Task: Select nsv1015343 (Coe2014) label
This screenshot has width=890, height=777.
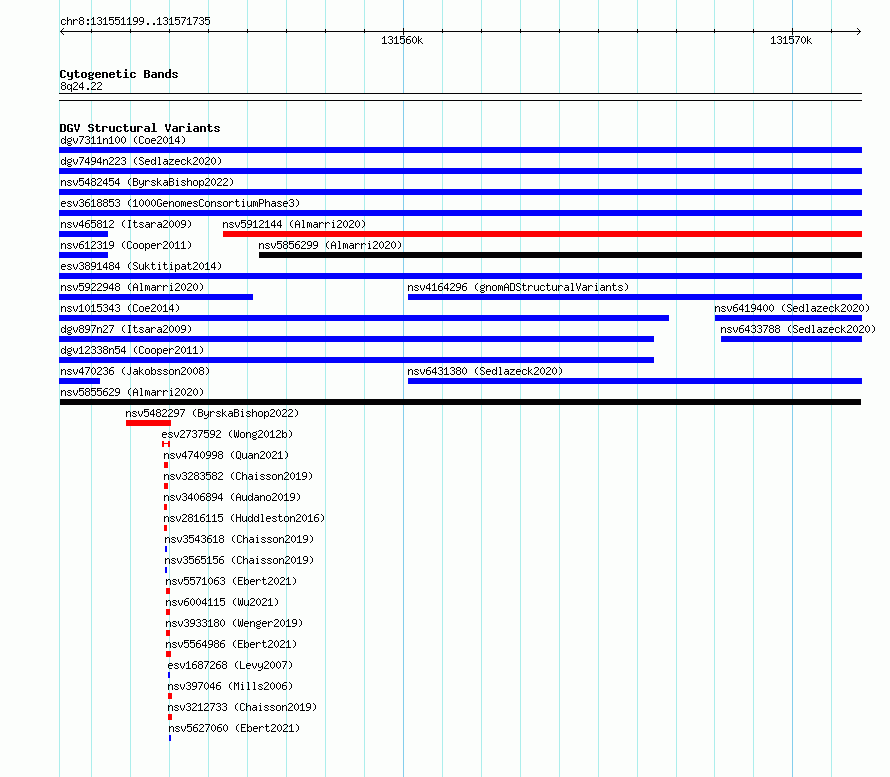Action: point(120,308)
